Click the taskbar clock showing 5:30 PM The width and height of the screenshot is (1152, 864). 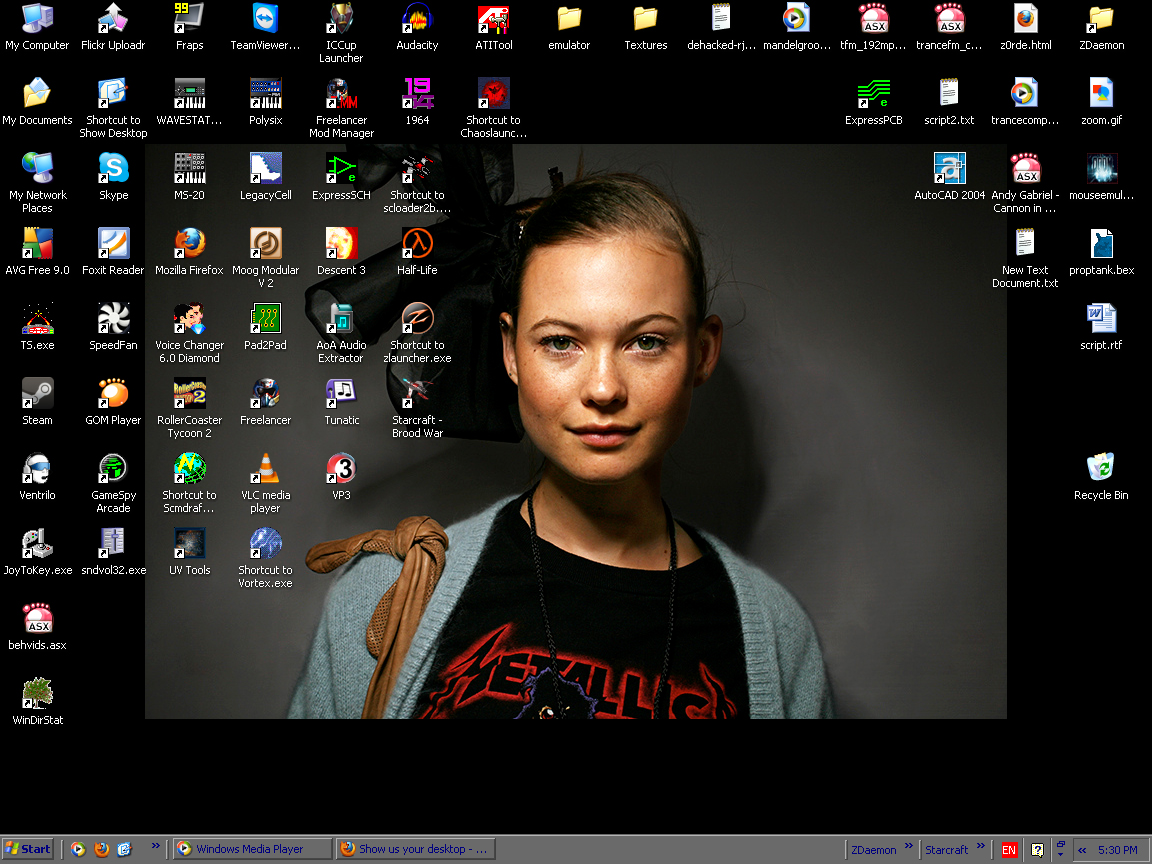pyautogui.click(x=1117, y=850)
